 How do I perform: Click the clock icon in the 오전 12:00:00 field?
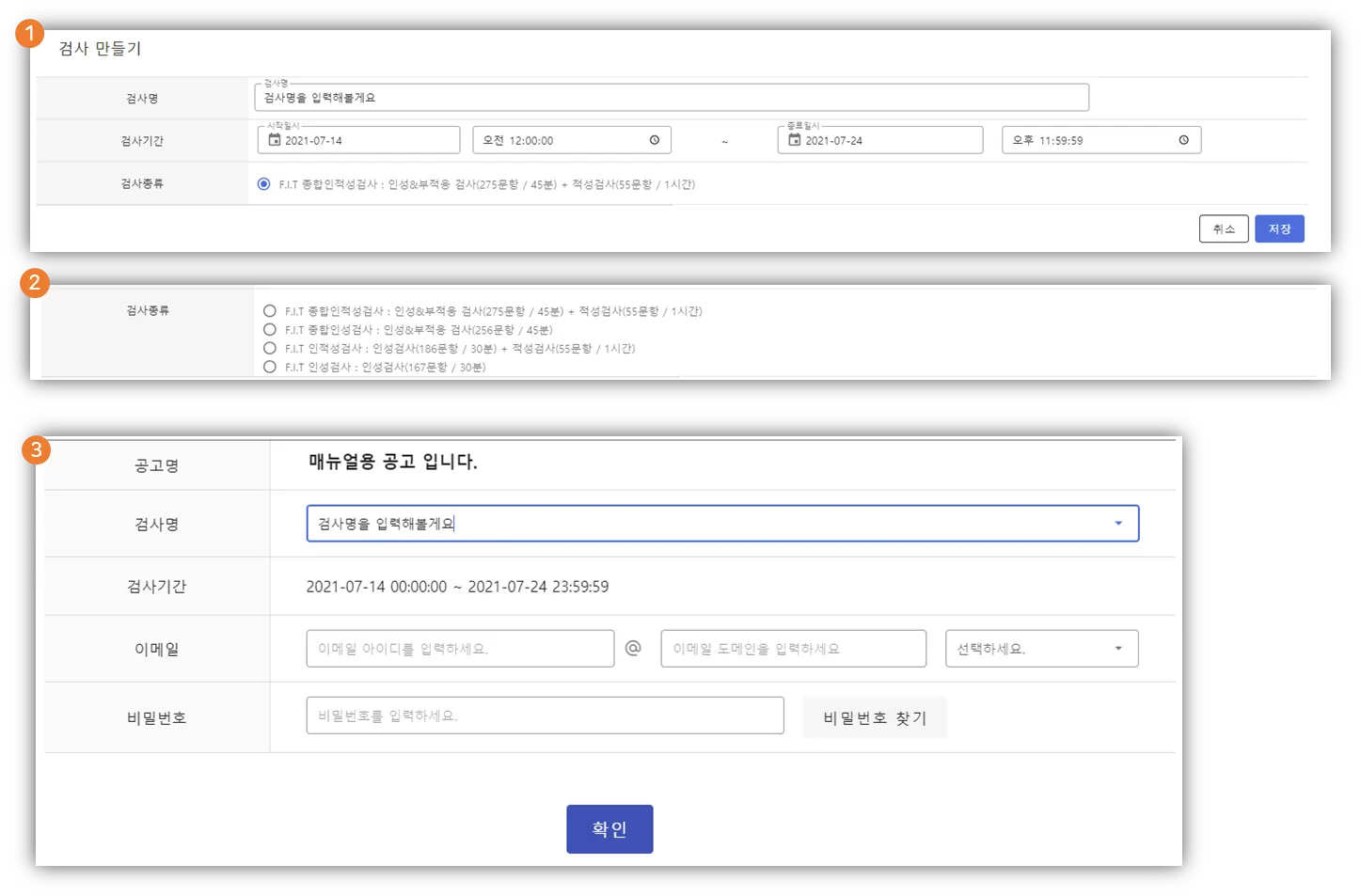point(655,140)
